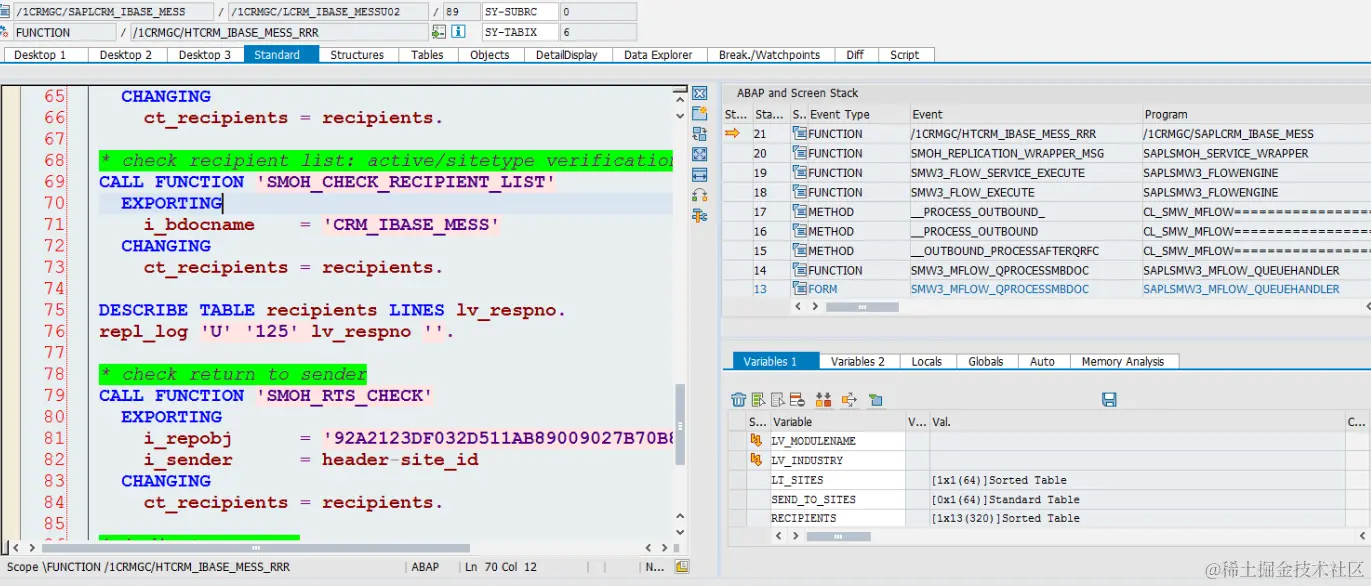Click the Val. column header in variables table

click(1137, 422)
